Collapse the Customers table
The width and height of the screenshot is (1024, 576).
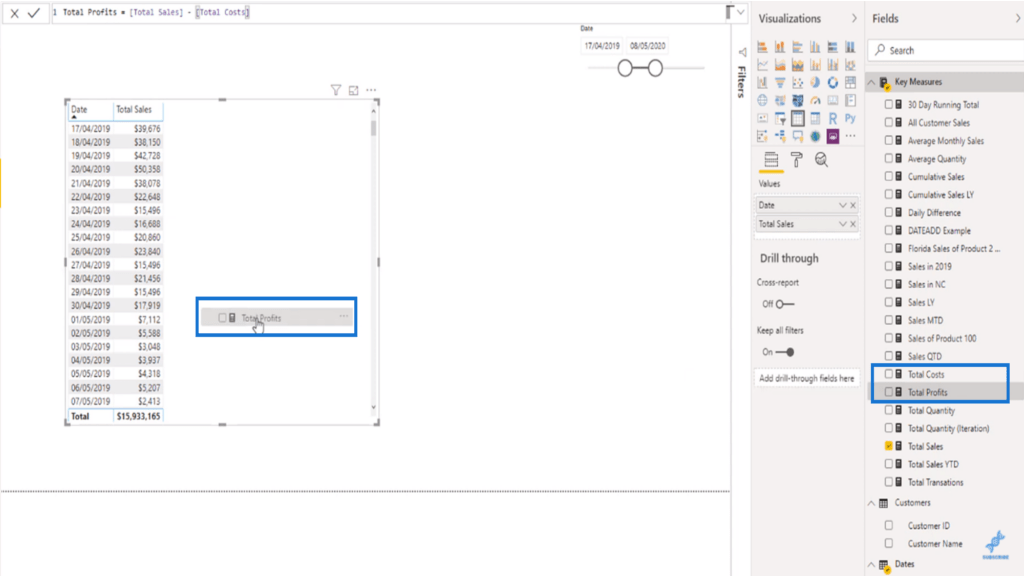click(x=871, y=503)
